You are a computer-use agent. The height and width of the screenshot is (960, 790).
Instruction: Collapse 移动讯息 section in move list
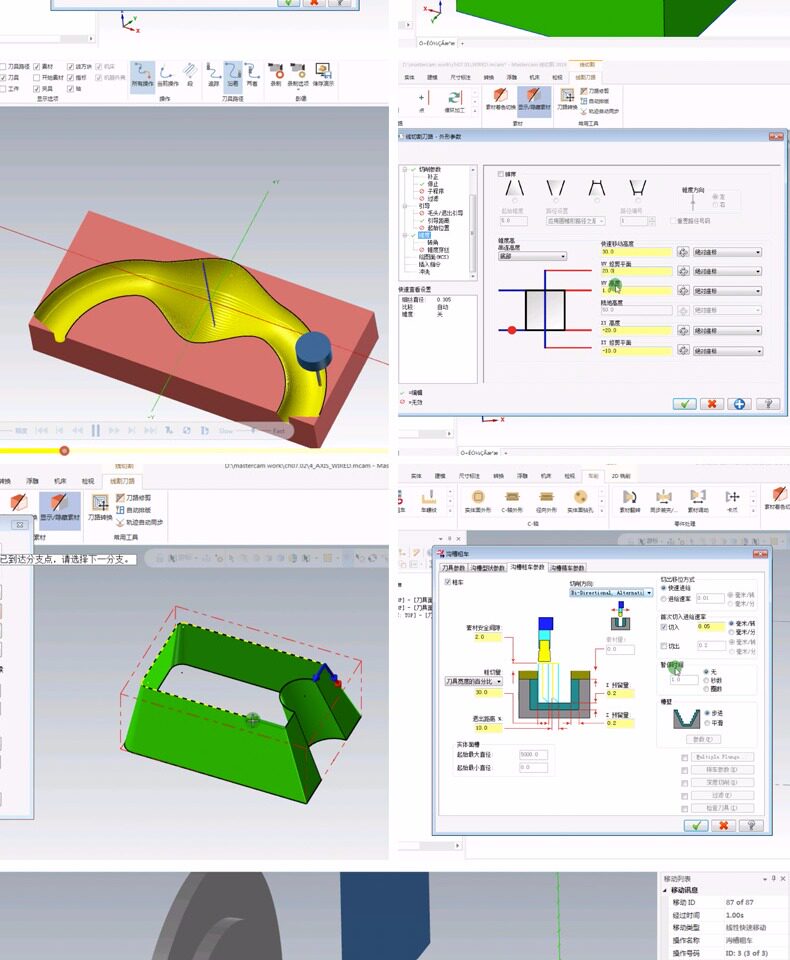click(666, 890)
